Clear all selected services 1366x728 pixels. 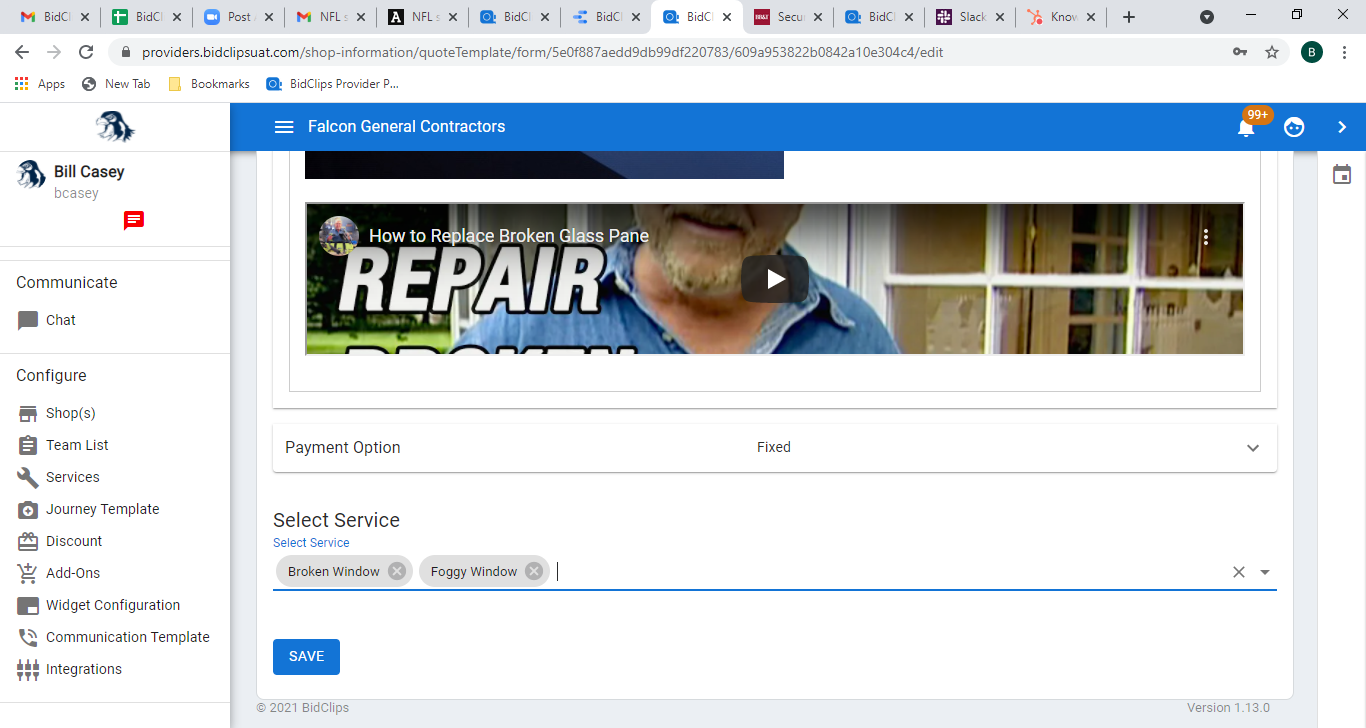pos(1238,572)
